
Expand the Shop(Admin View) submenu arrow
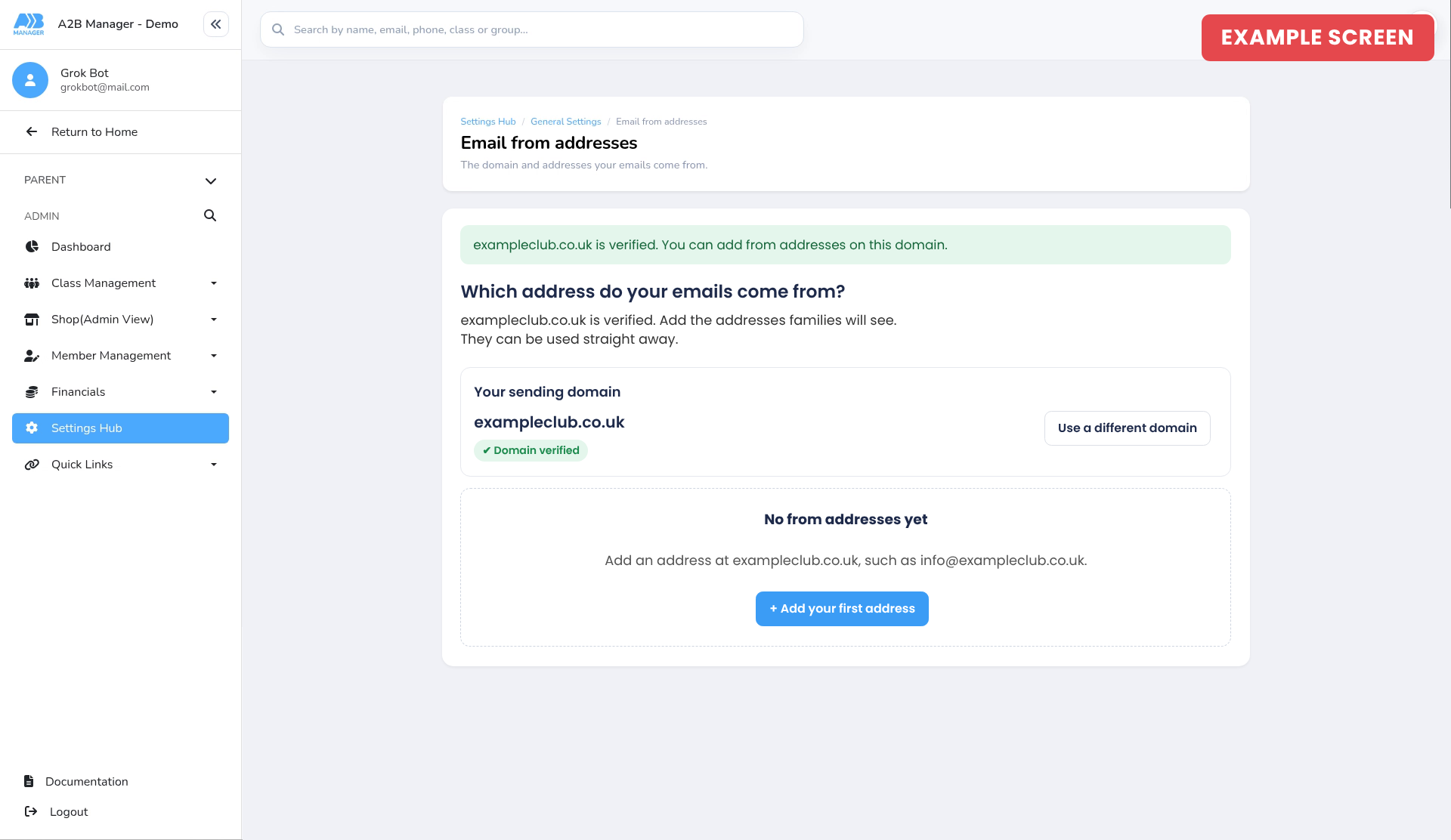click(x=214, y=320)
